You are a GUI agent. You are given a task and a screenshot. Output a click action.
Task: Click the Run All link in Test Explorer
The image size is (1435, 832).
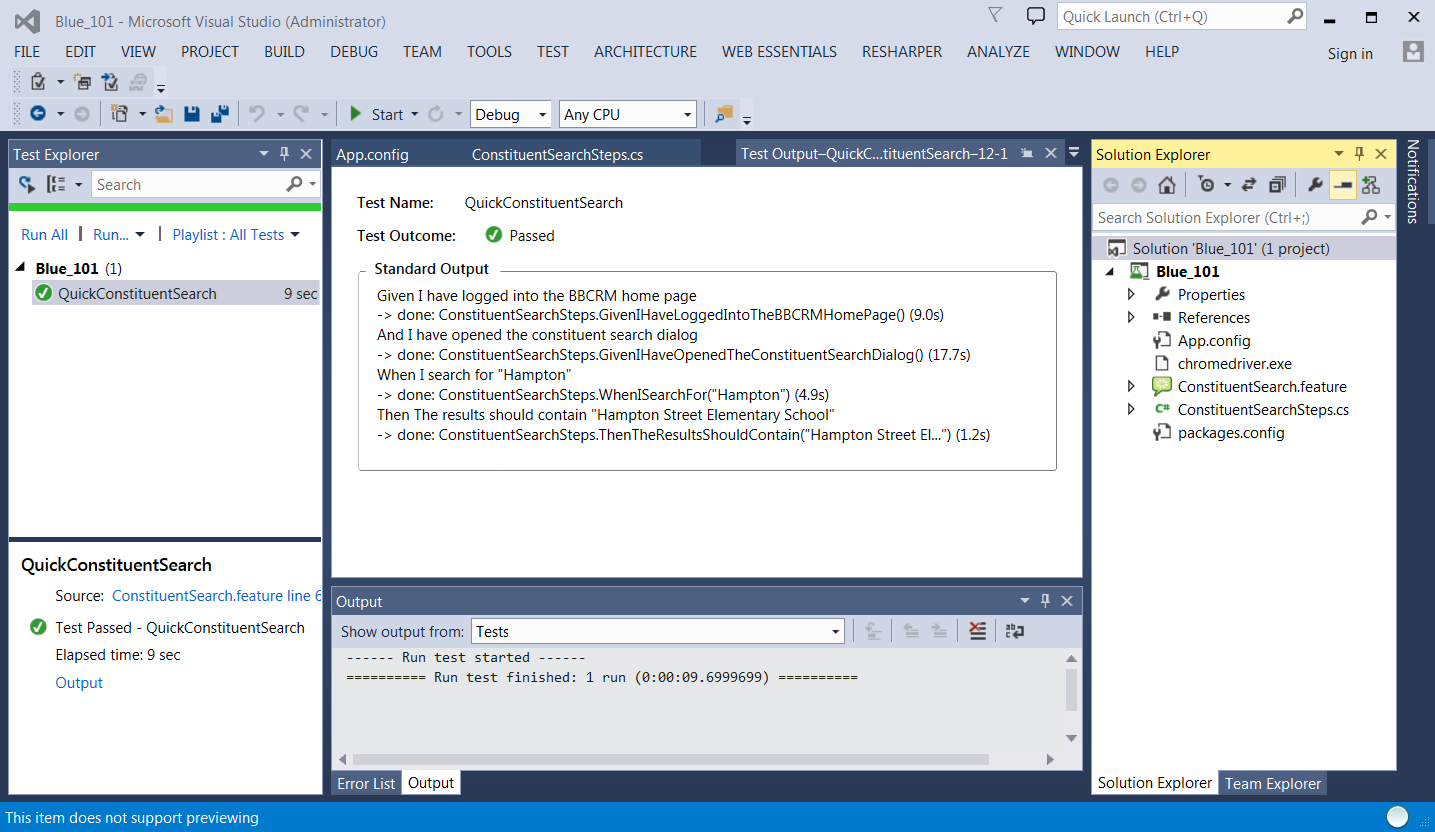[x=44, y=235]
